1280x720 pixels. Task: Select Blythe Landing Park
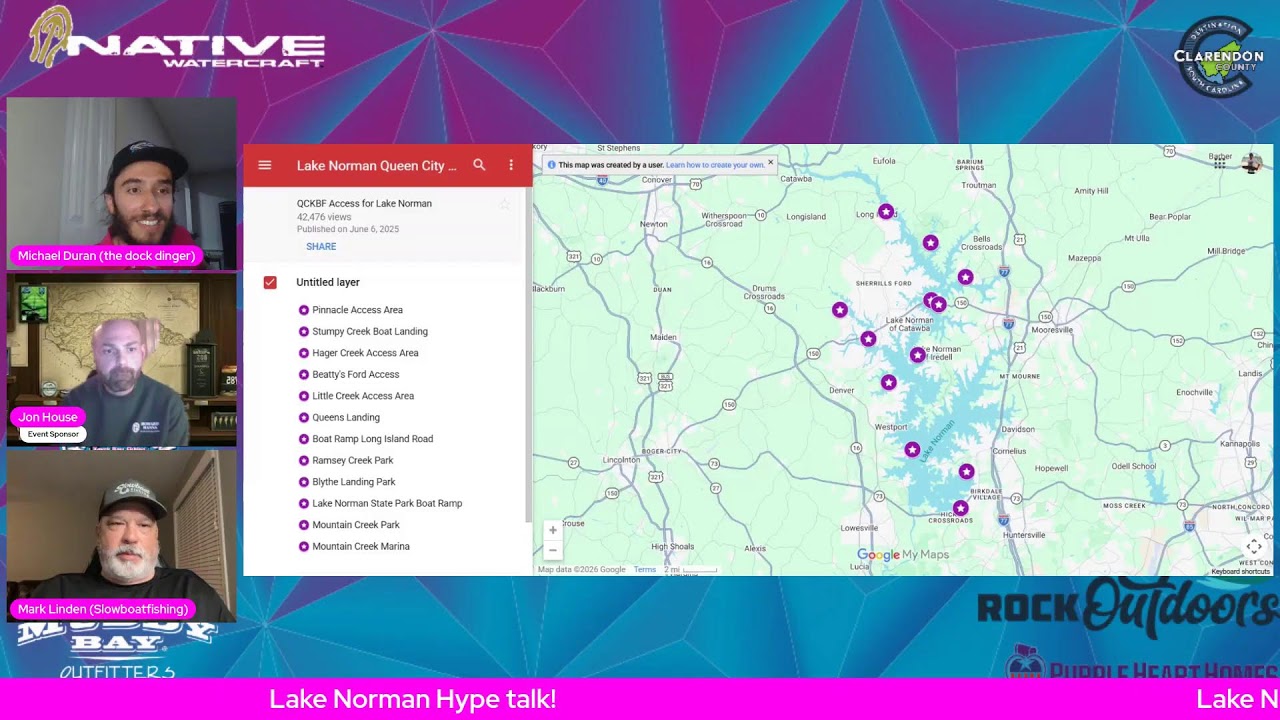point(354,482)
